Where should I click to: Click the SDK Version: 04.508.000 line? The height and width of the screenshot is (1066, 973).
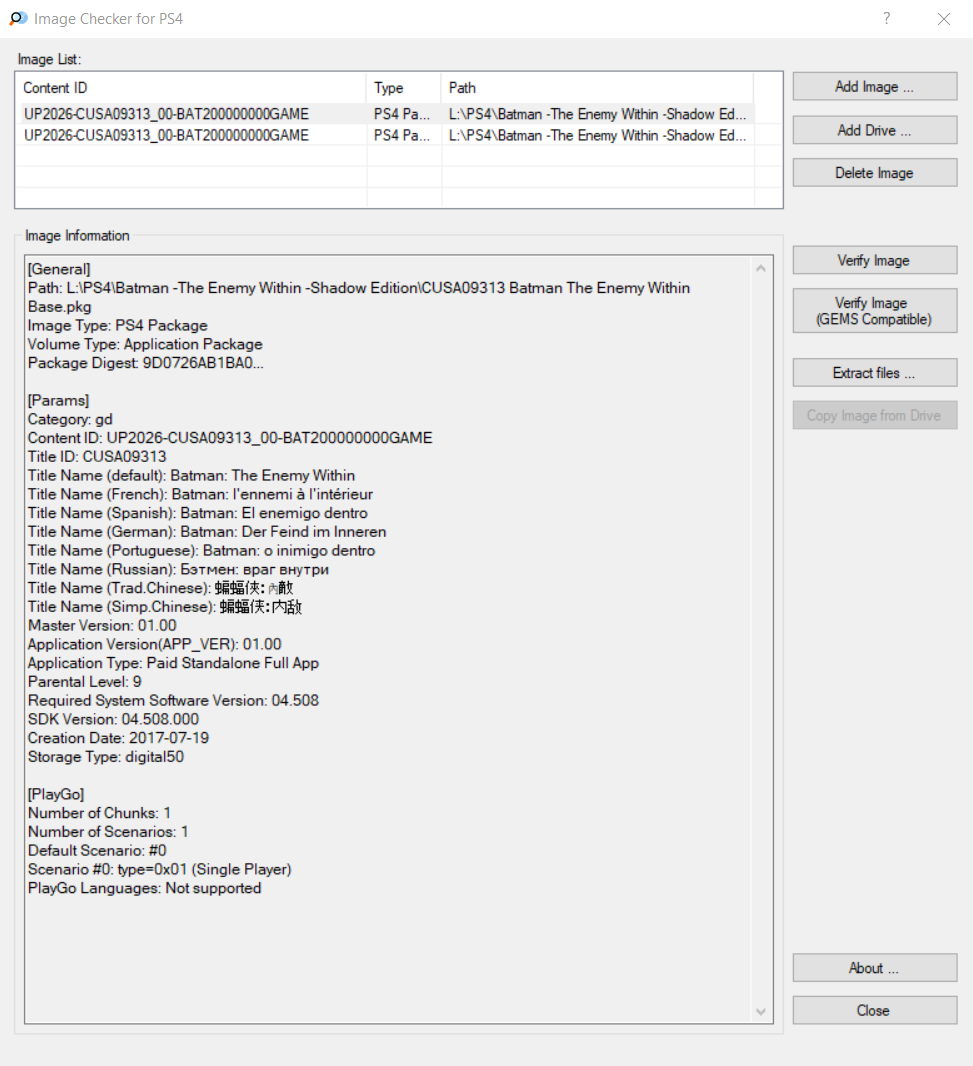coord(114,719)
